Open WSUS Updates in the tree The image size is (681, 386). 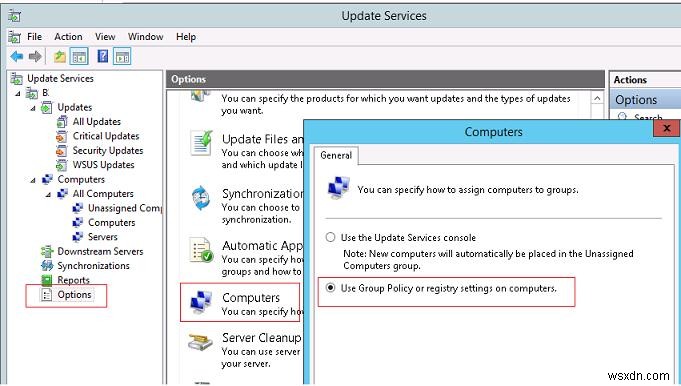[x=103, y=165]
